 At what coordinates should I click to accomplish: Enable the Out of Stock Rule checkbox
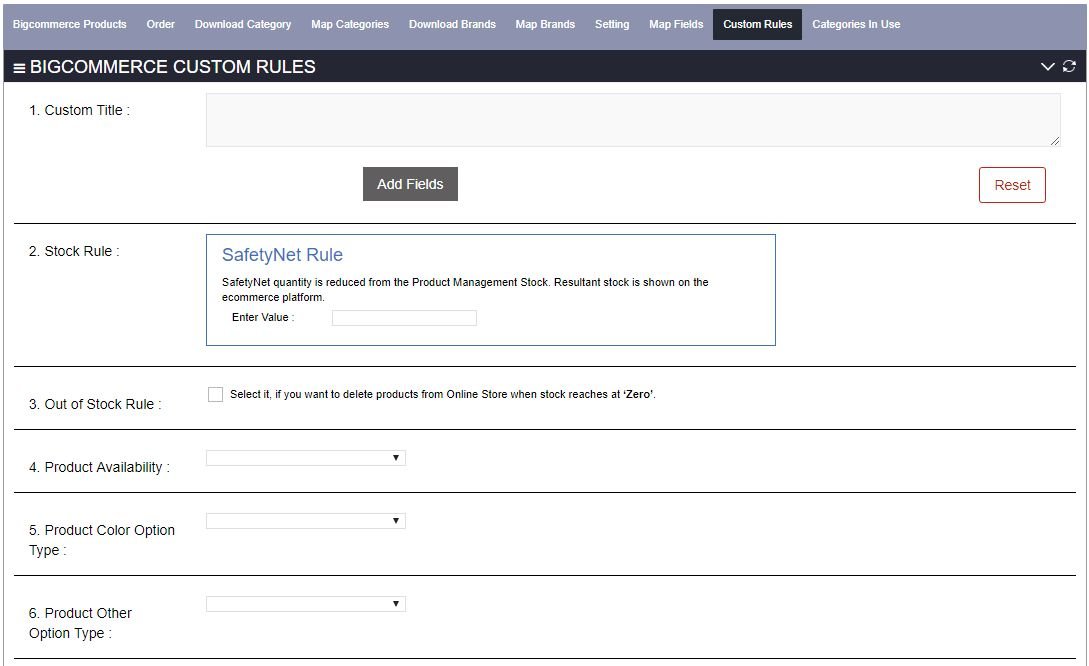(215, 394)
